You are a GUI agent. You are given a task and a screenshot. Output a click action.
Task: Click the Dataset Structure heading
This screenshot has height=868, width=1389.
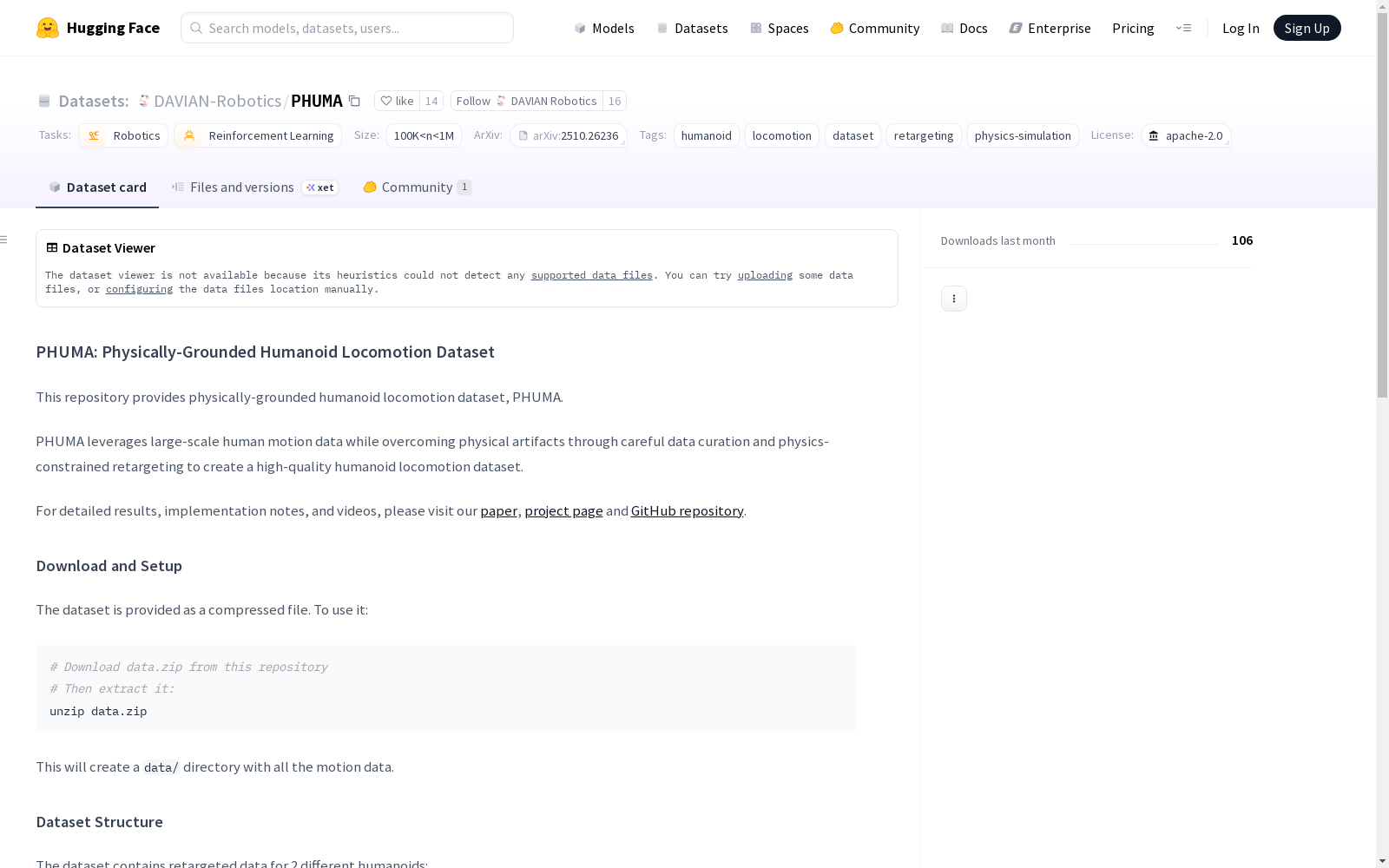(x=99, y=822)
